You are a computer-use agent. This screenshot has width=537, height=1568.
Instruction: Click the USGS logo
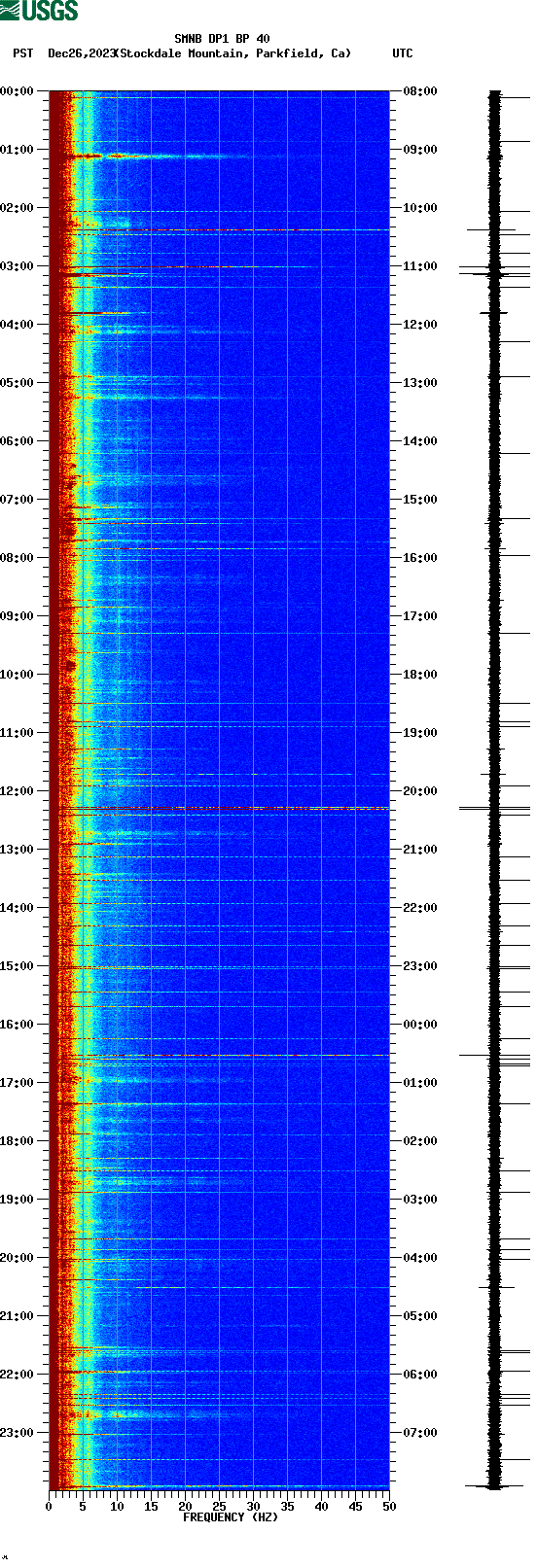coord(39,11)
